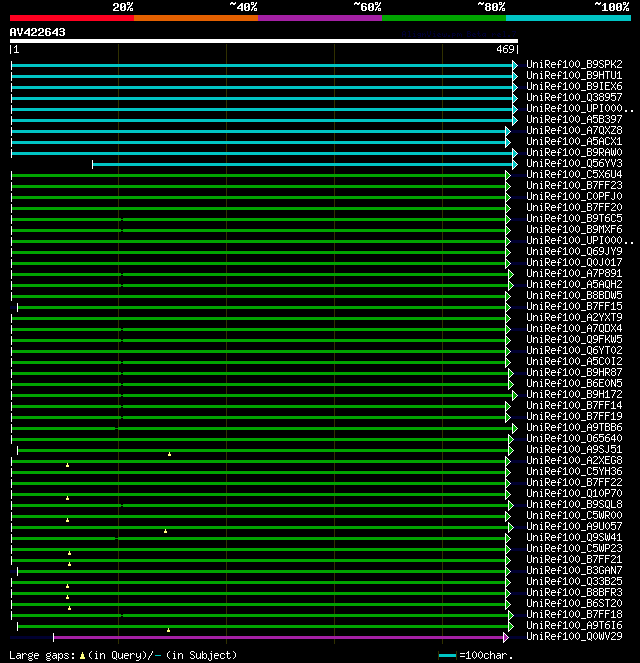Select the UniRef100_A5C0I2 label

(574, 361)
